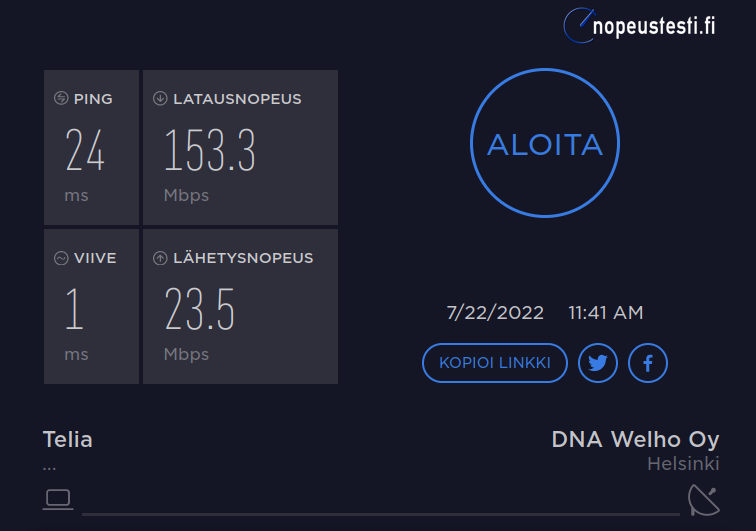Select the DNA Welho Oy server name
The height and width of the screenshot is (531, 756).
pos(635,440)
